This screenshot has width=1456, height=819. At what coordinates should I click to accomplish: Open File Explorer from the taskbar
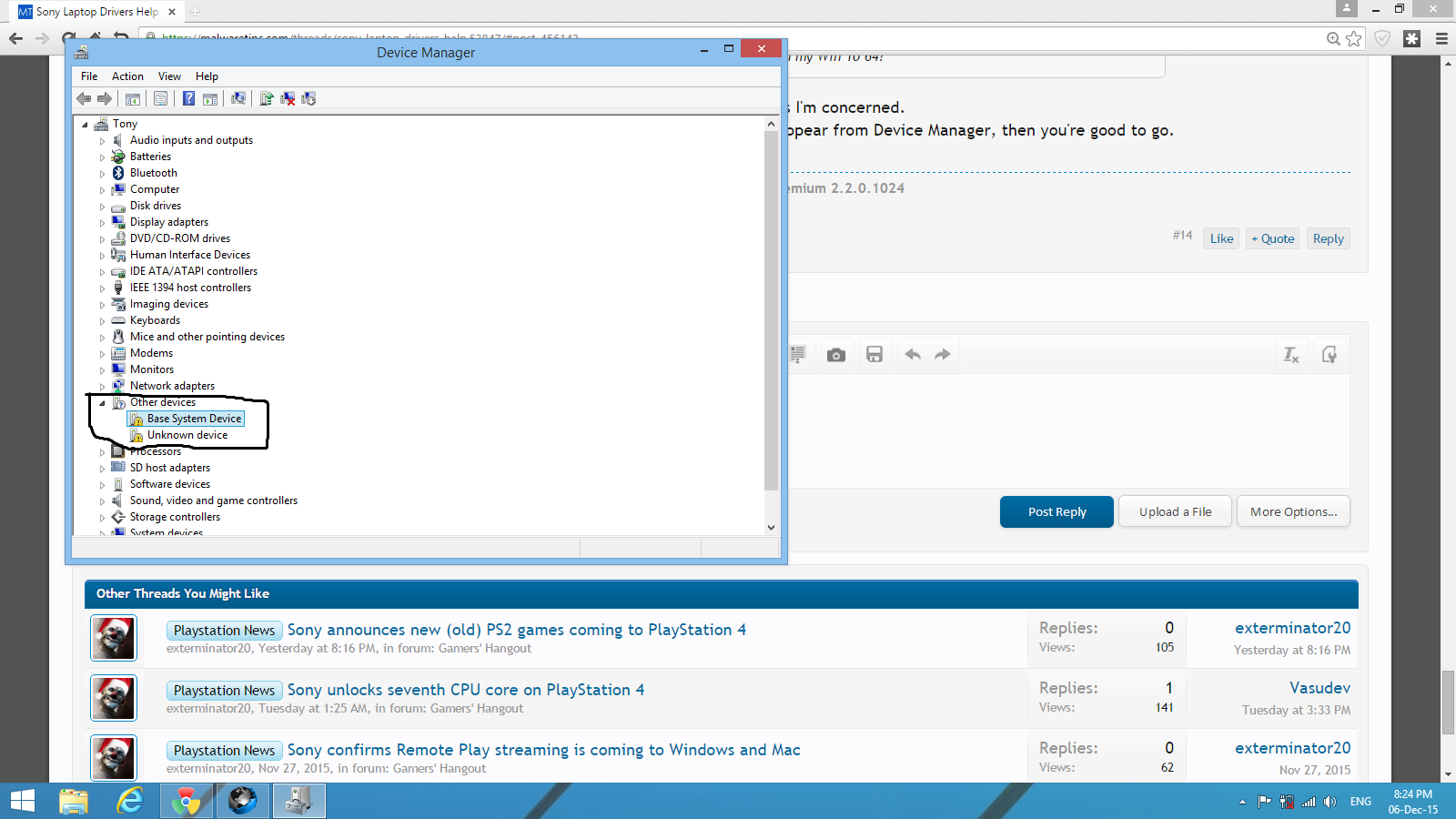pos(74,801)
